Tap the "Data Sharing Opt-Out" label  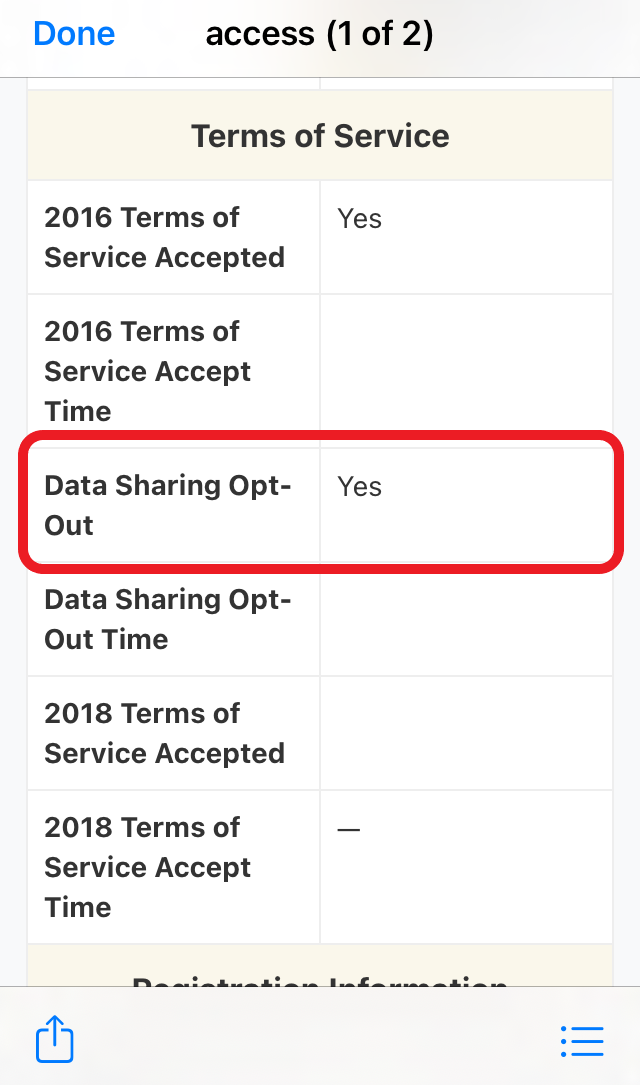[x=168, y=505]
